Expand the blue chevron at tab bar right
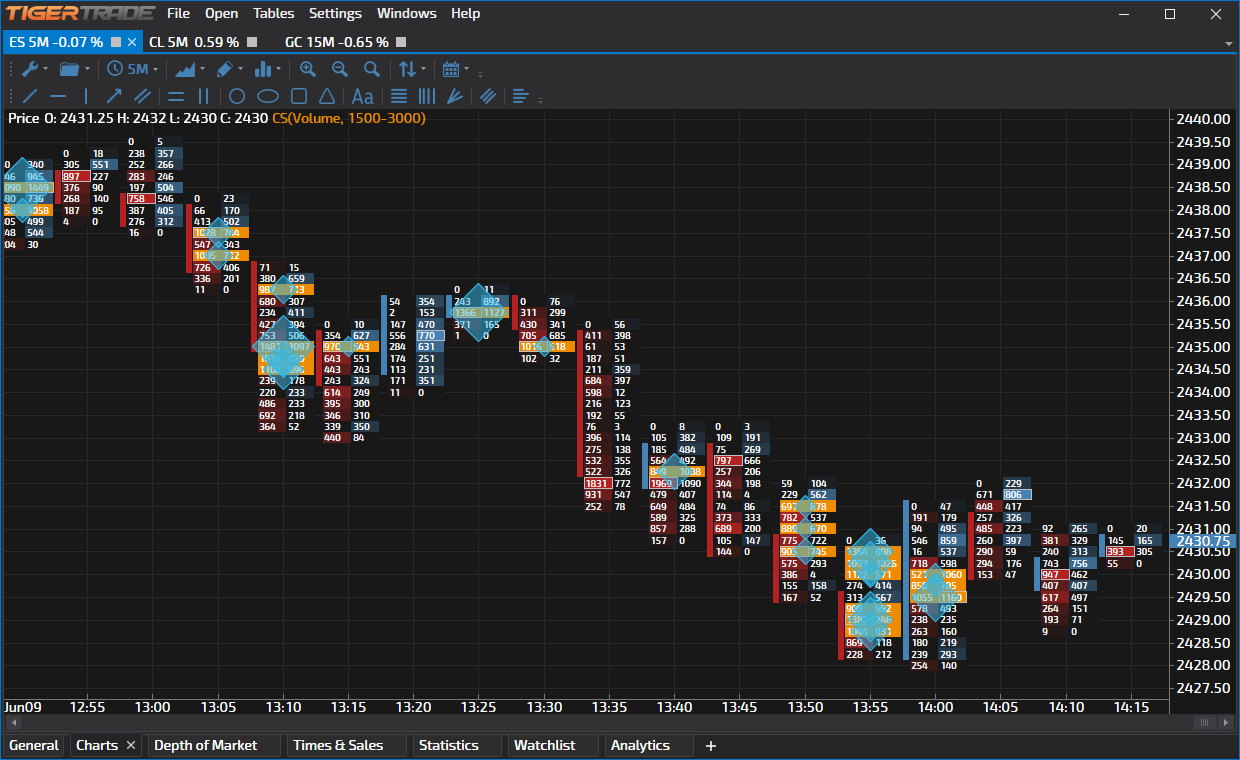The image size is (1240, 760). [x=1230, y=43]
